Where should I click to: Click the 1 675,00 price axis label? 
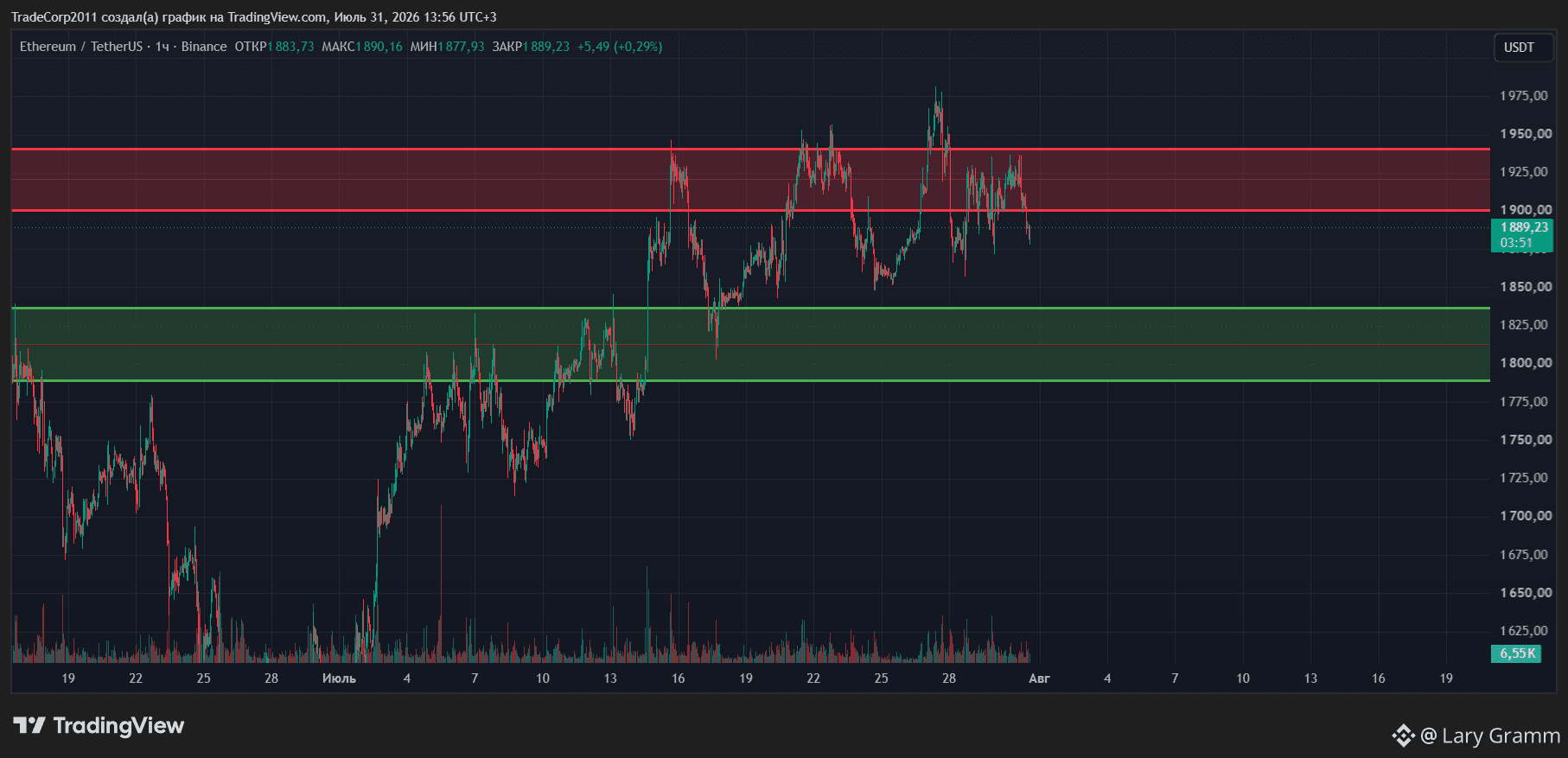1524,555
